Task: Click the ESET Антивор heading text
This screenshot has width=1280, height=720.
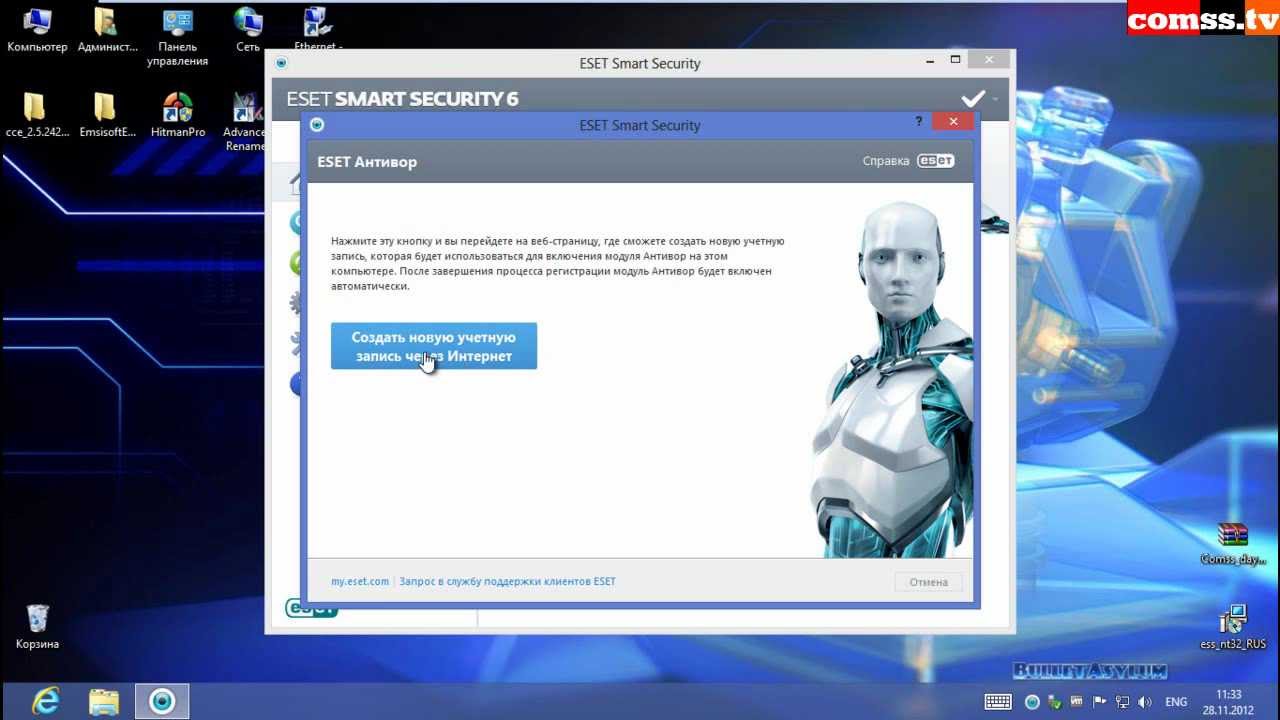Action: [x=367, y=161]
